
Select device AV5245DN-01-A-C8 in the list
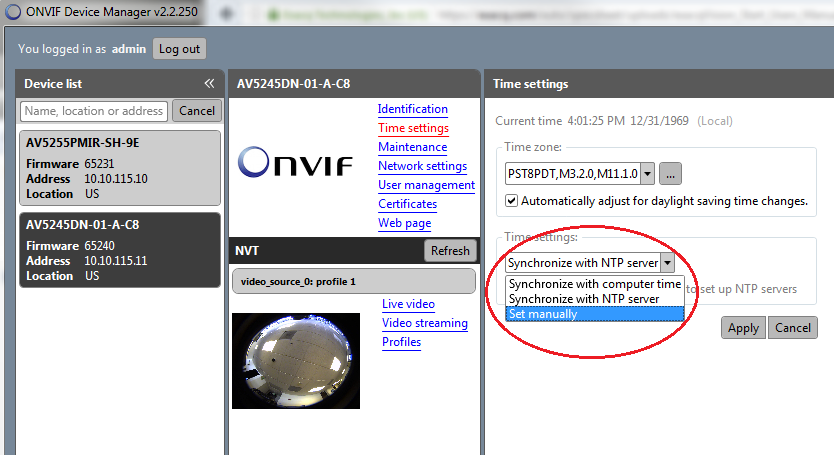tap(120, 250)
